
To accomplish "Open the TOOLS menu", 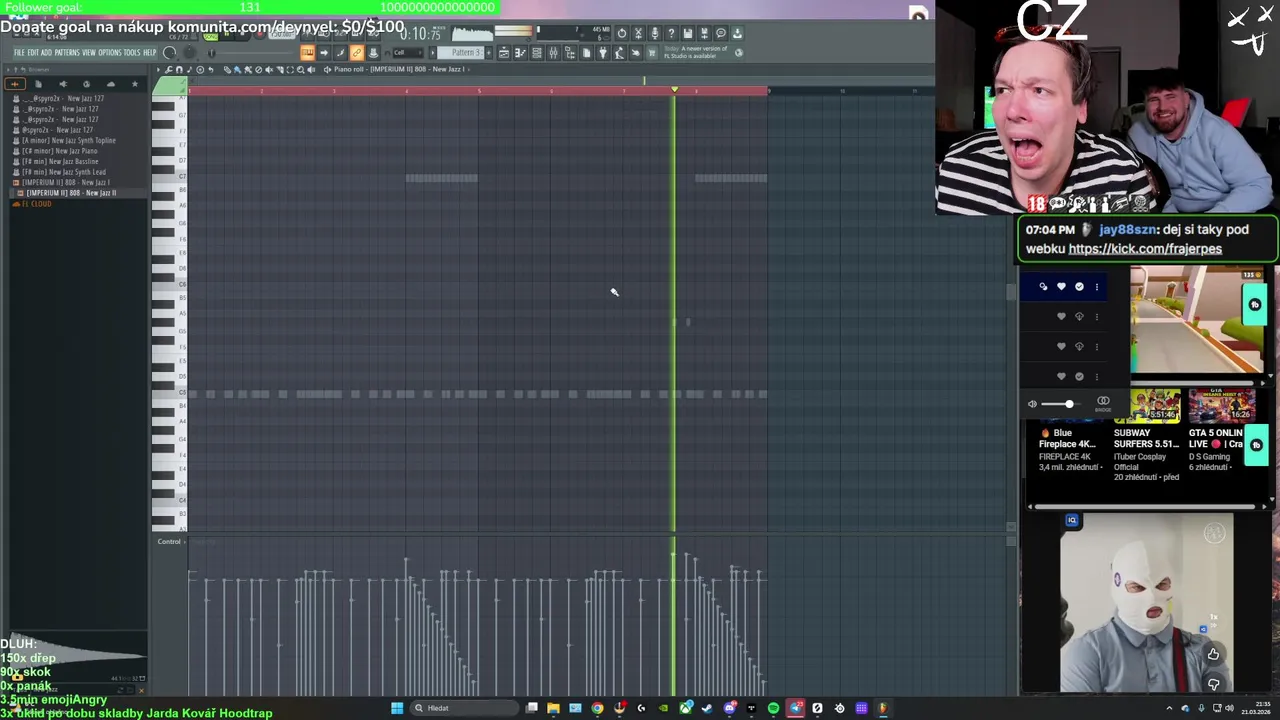I will 131,52.
